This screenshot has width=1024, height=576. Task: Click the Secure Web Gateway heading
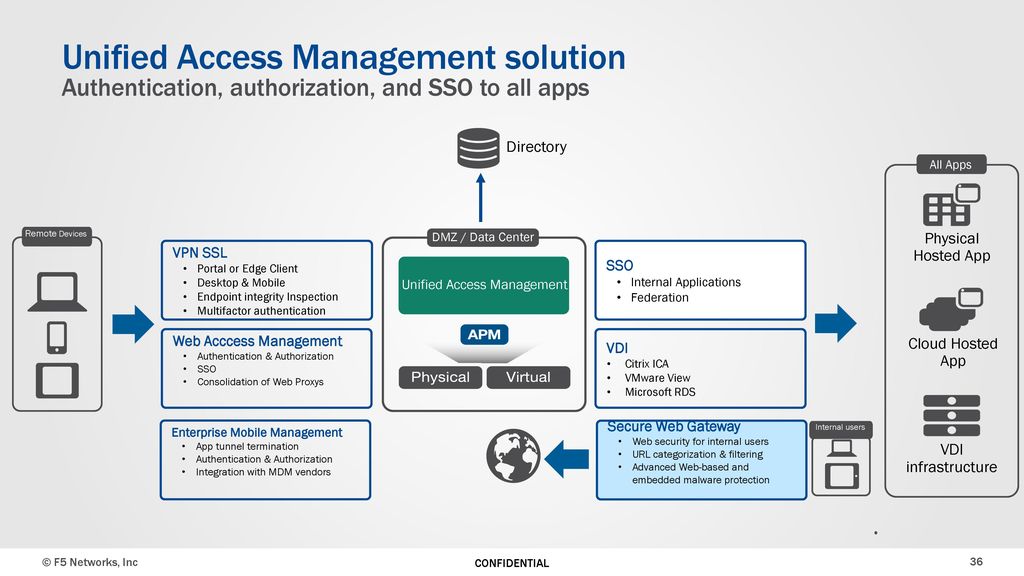(673, 426)
